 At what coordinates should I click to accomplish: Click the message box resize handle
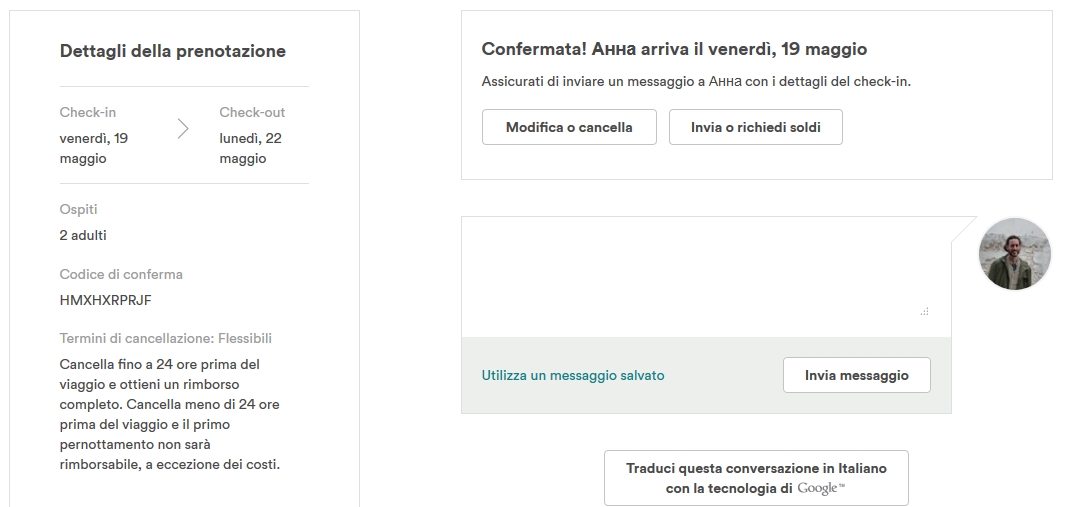(924, 312)
